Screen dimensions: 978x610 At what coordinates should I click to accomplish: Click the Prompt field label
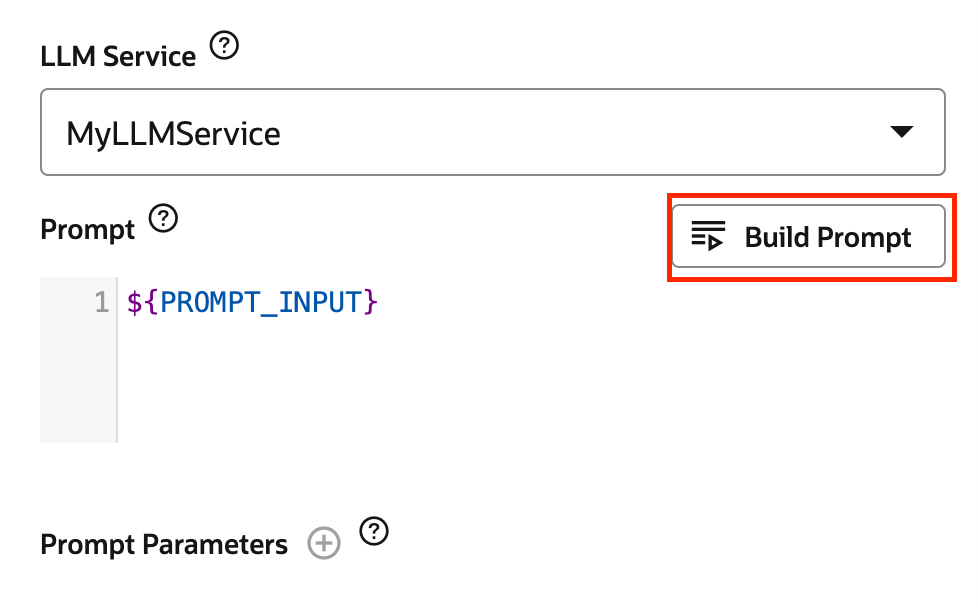pyautogui.click(x=87, y=230)
